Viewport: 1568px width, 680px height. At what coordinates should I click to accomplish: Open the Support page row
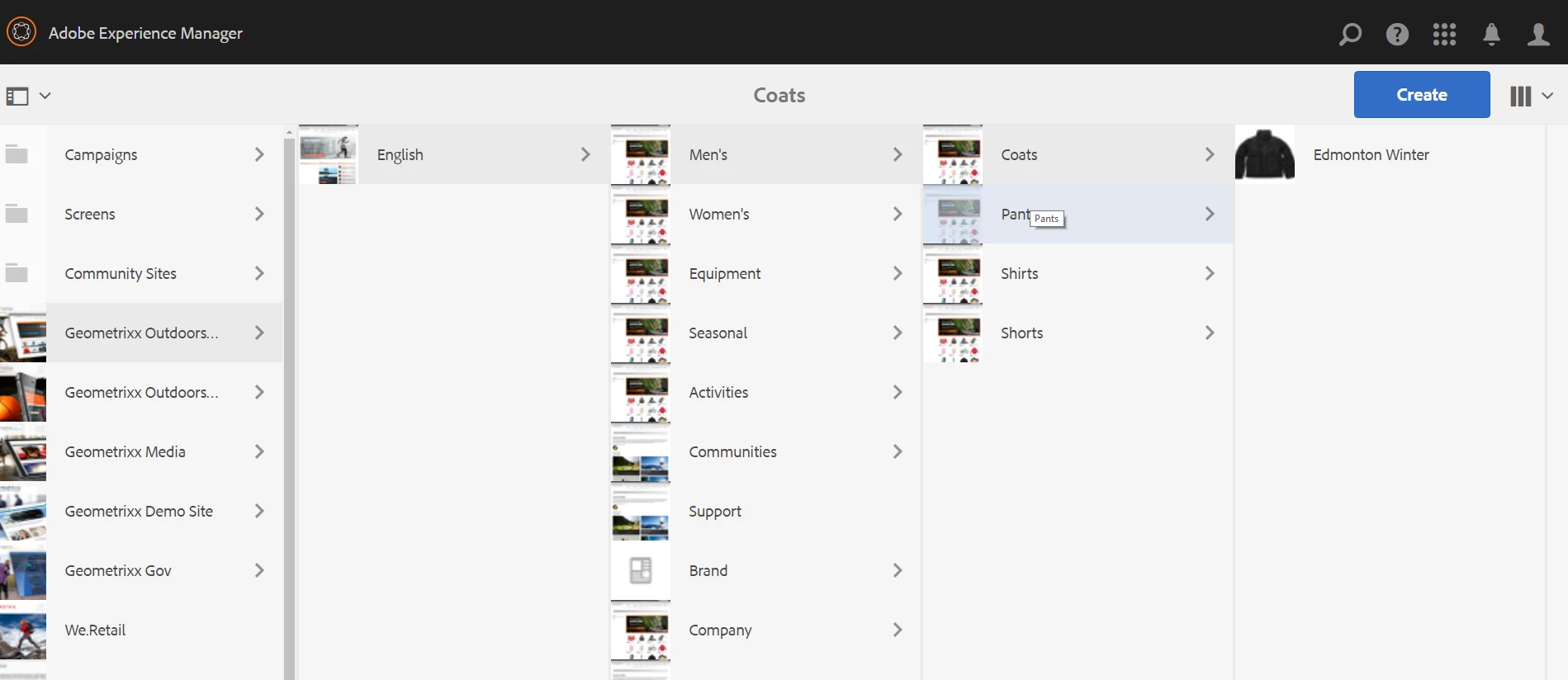click(x=765, y=511)
